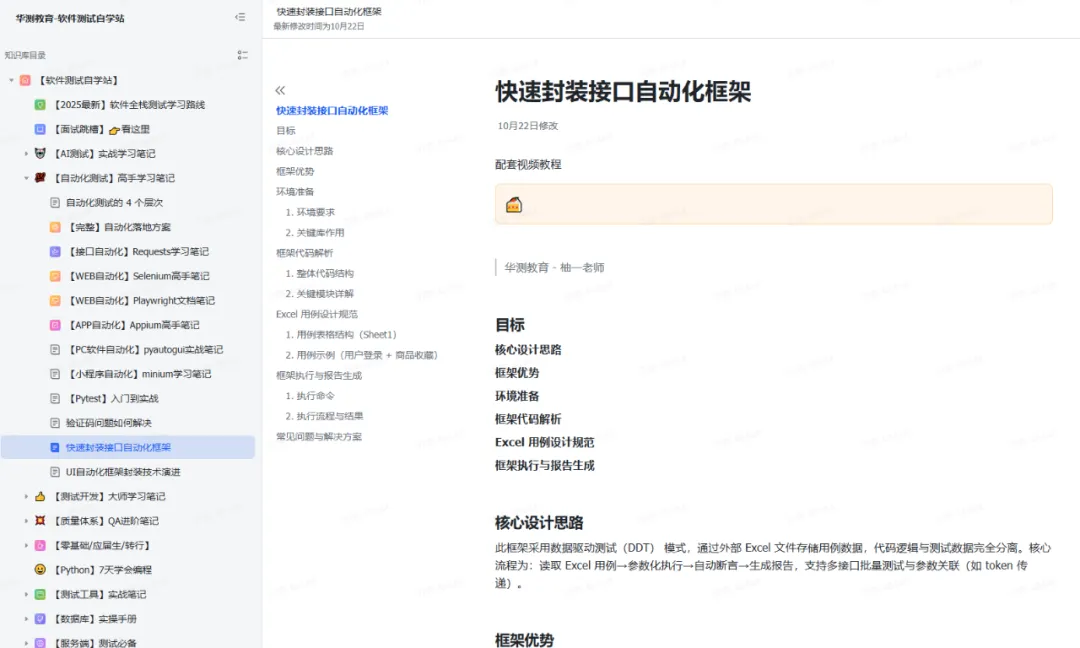Click the list view icon beside 知识库目录
The image size is (1080, 648).
242,55
